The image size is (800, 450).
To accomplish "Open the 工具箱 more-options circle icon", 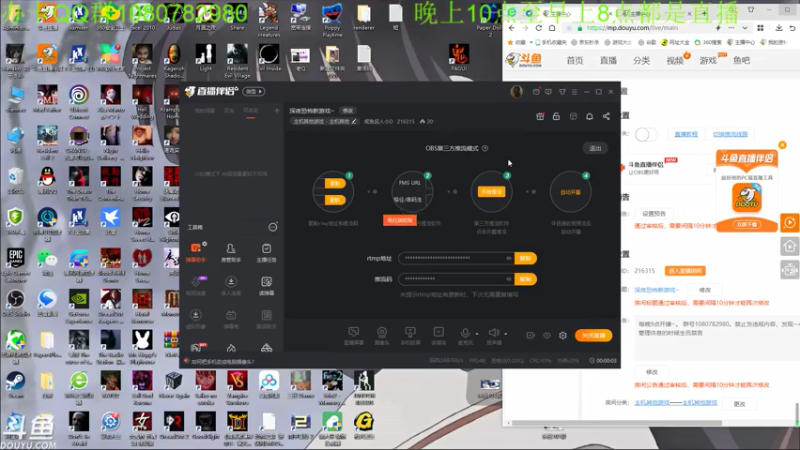I will click(273, 227).
